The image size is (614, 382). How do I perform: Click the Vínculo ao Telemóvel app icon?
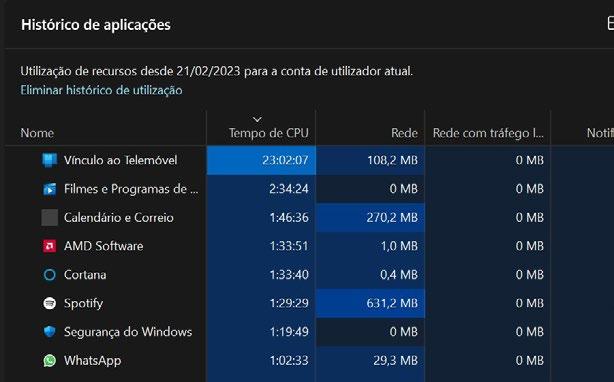(x=49, y=160)
